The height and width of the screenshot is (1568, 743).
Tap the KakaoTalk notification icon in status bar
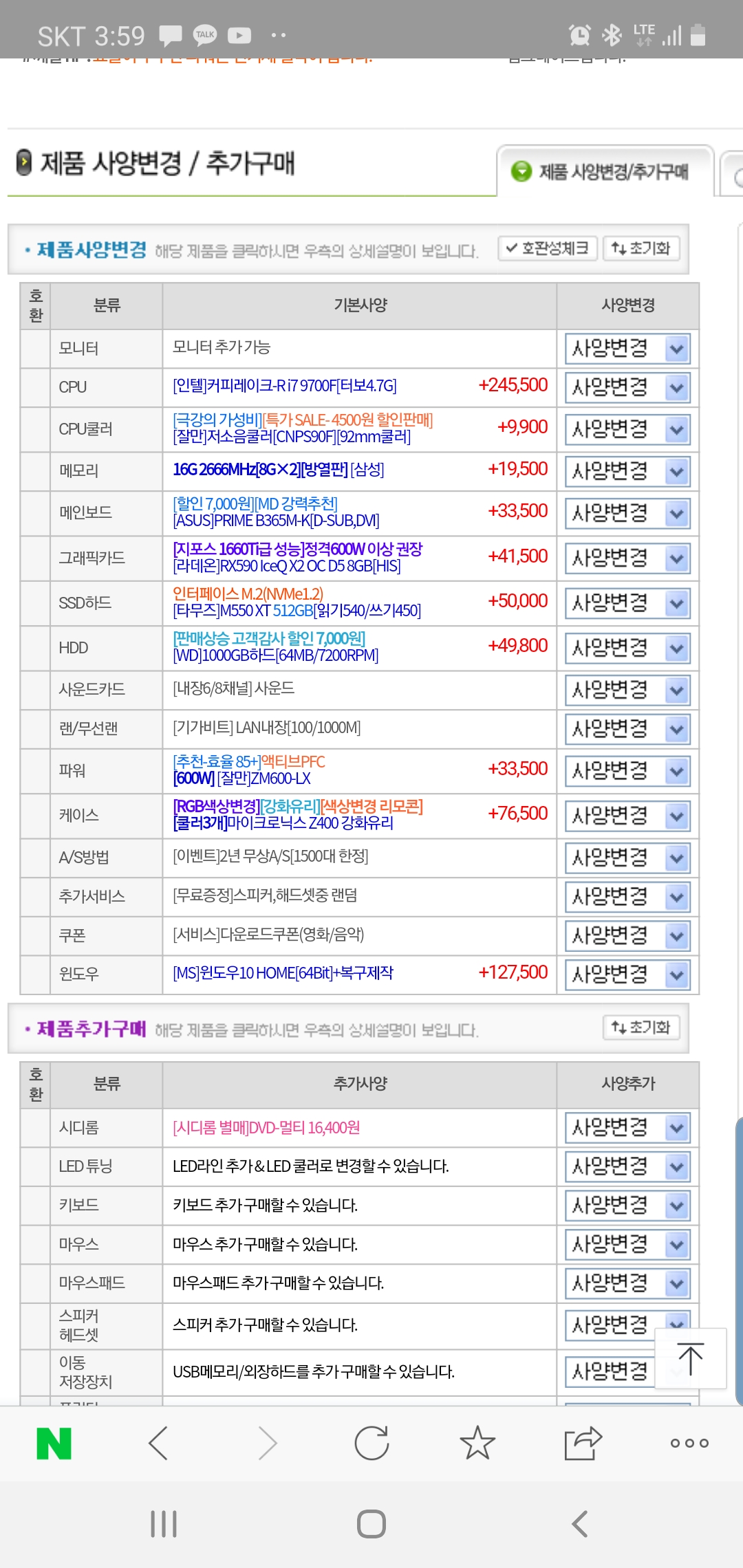click(205, 34)
